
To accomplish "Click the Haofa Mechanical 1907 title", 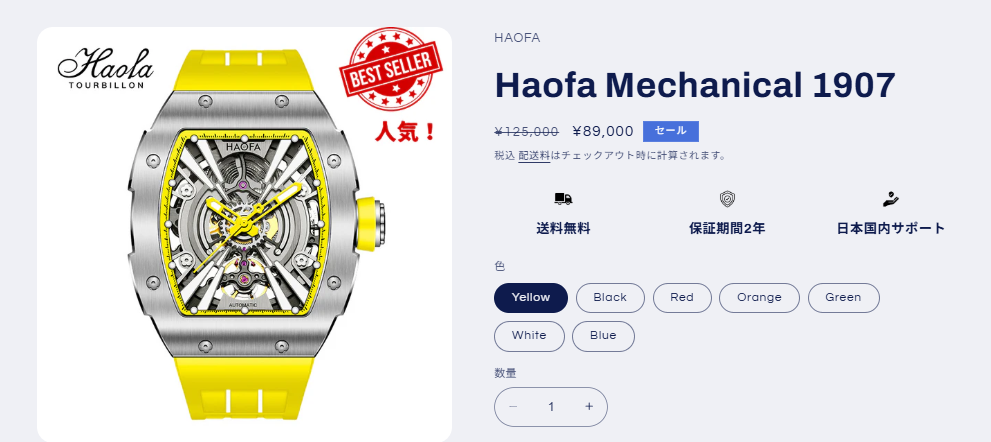I will 695,85.
